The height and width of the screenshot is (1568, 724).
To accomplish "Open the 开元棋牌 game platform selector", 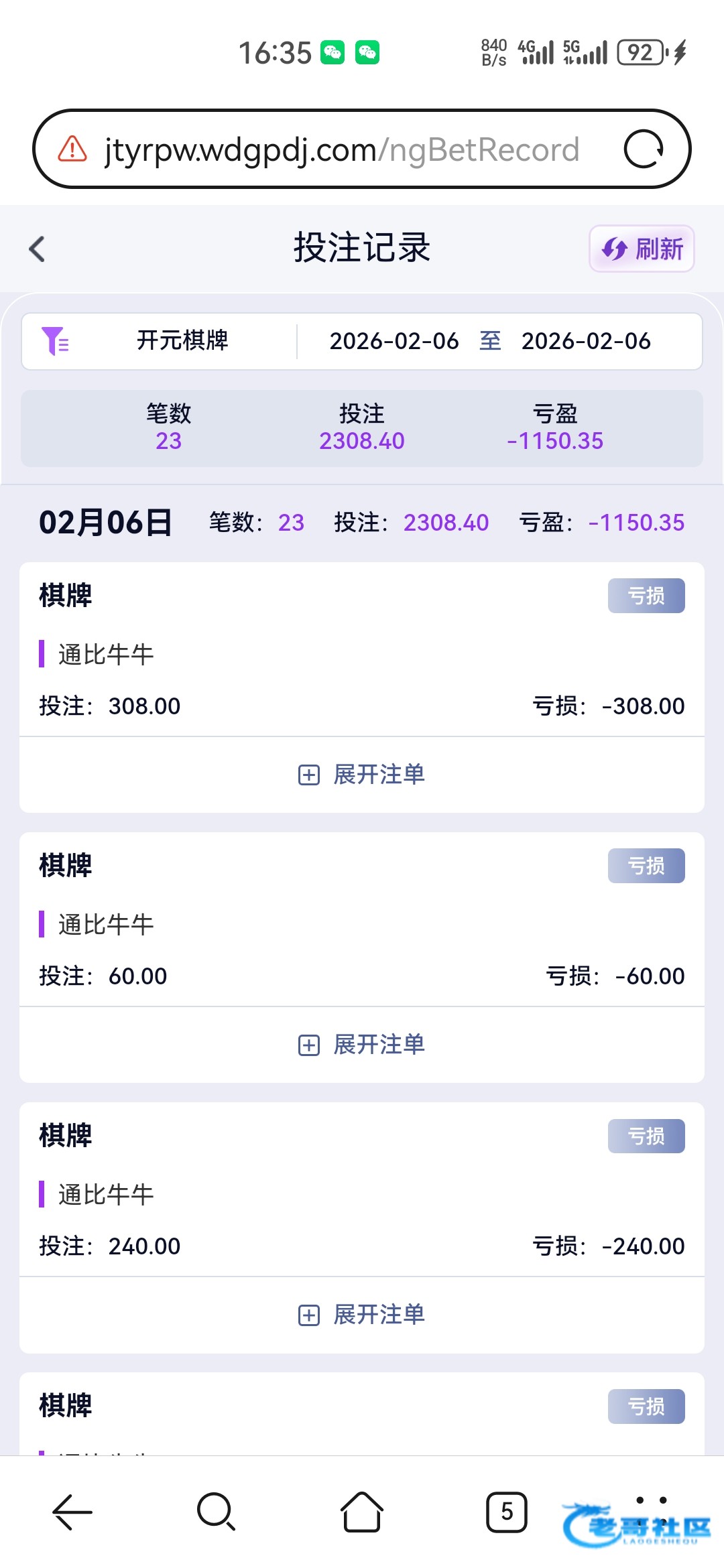I will tap(182, 341).
